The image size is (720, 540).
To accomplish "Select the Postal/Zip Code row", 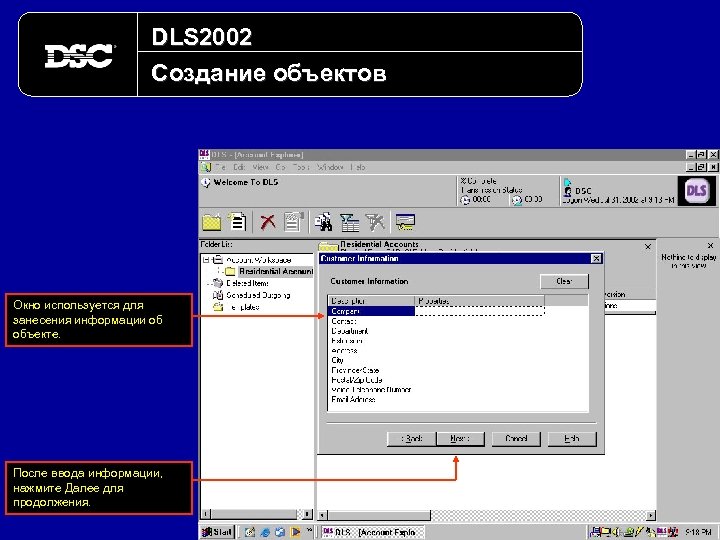I will 357,380.
